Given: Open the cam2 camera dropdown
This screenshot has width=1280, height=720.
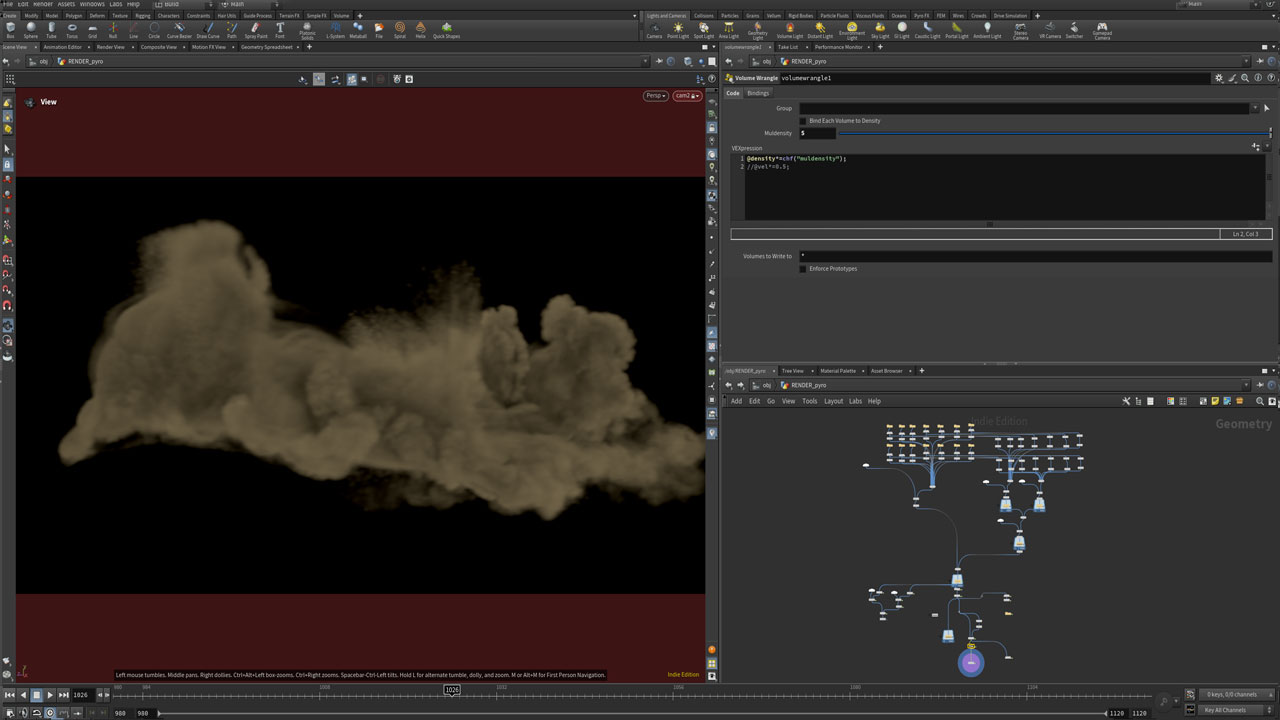Looking at the screenshot, I should tap(686, 96).
